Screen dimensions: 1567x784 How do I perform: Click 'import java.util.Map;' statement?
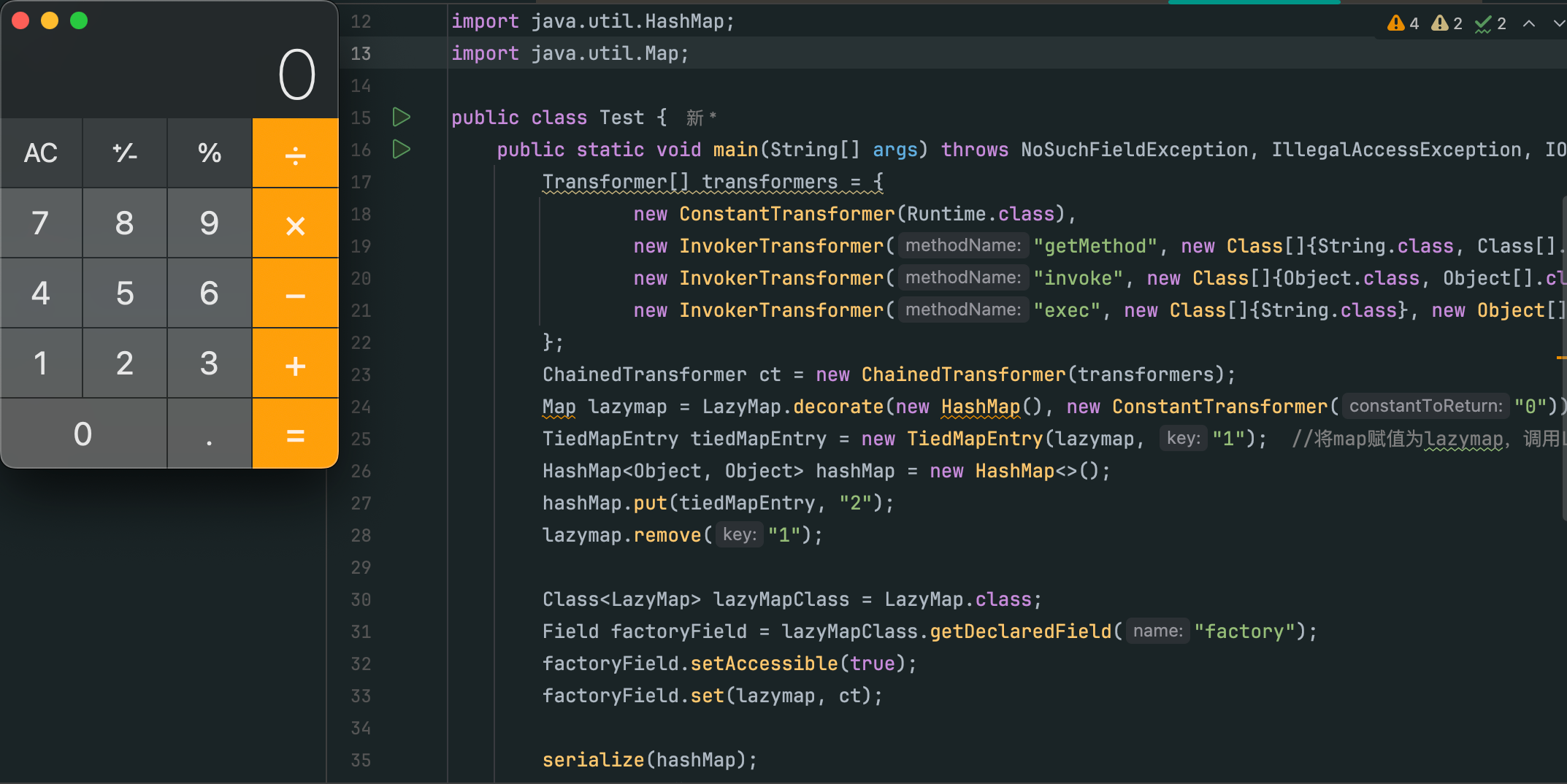click(570, 53)
